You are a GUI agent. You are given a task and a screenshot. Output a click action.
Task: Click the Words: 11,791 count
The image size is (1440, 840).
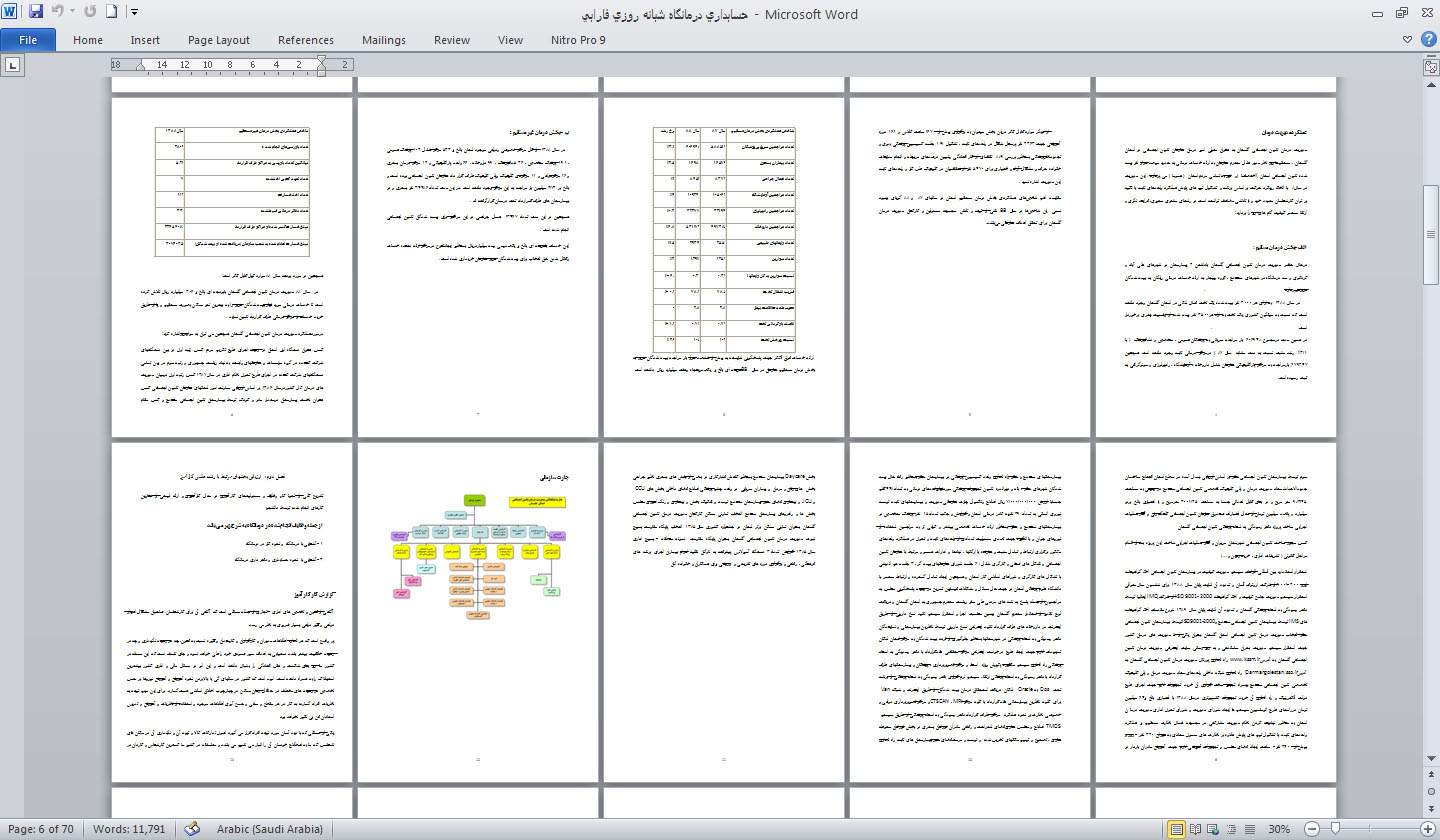(130, 829)
